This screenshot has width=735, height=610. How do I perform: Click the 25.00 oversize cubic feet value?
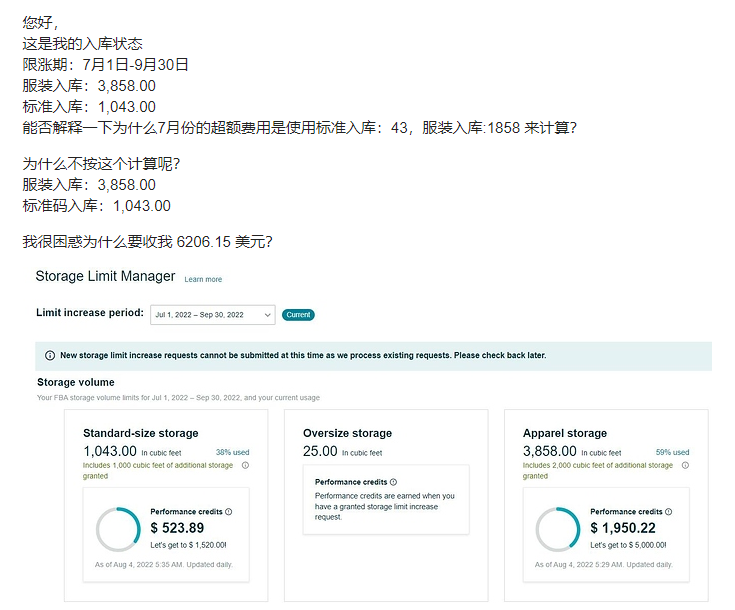(x=320, y=451)
